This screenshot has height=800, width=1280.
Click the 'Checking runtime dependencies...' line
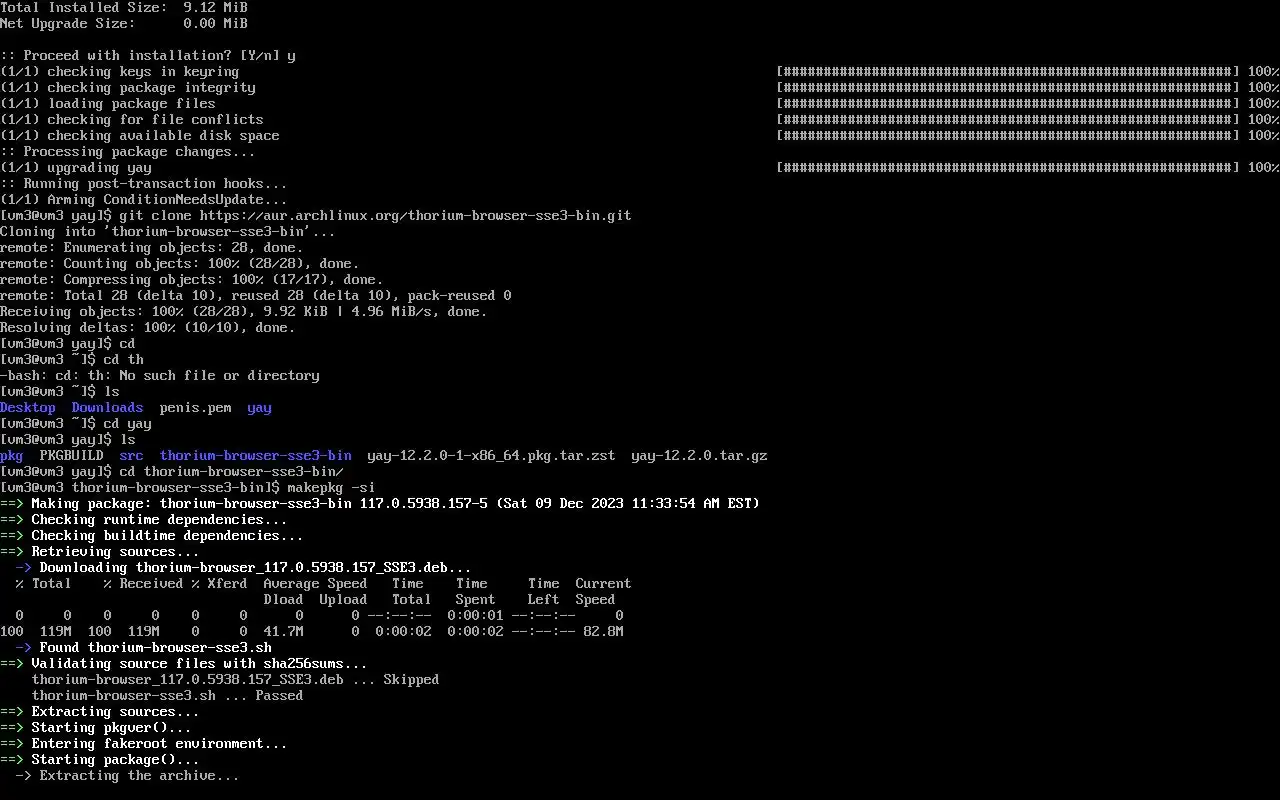tap(144, 519)
